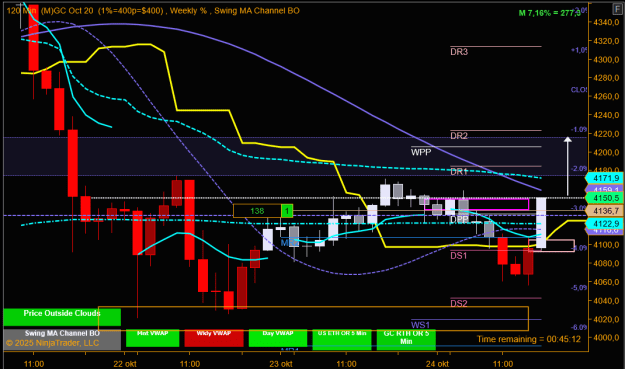Click the 4020,0 price axis label

(x=606, y=319)
